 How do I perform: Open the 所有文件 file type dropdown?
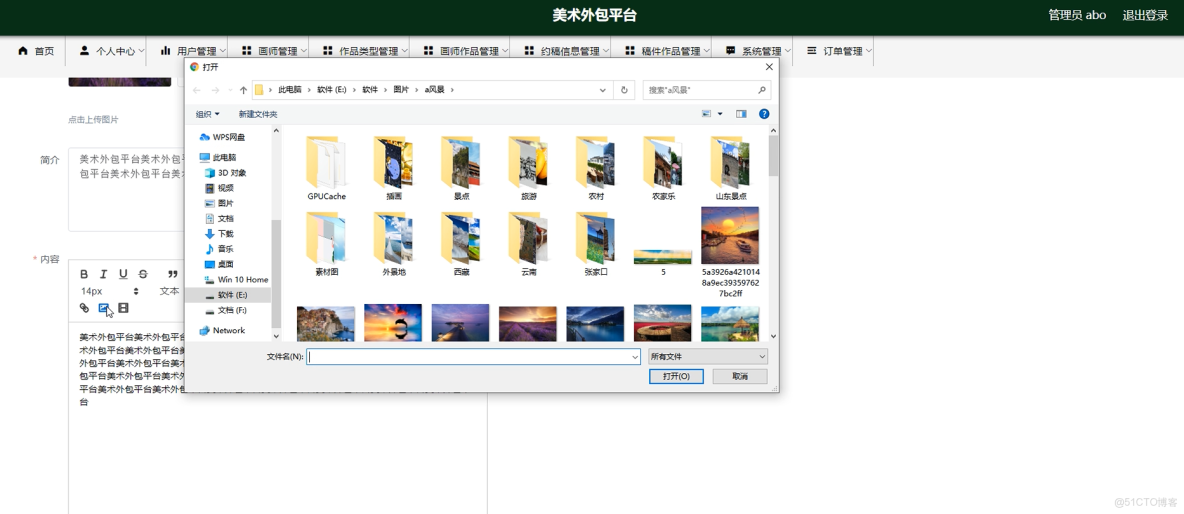tap(708, 356)
